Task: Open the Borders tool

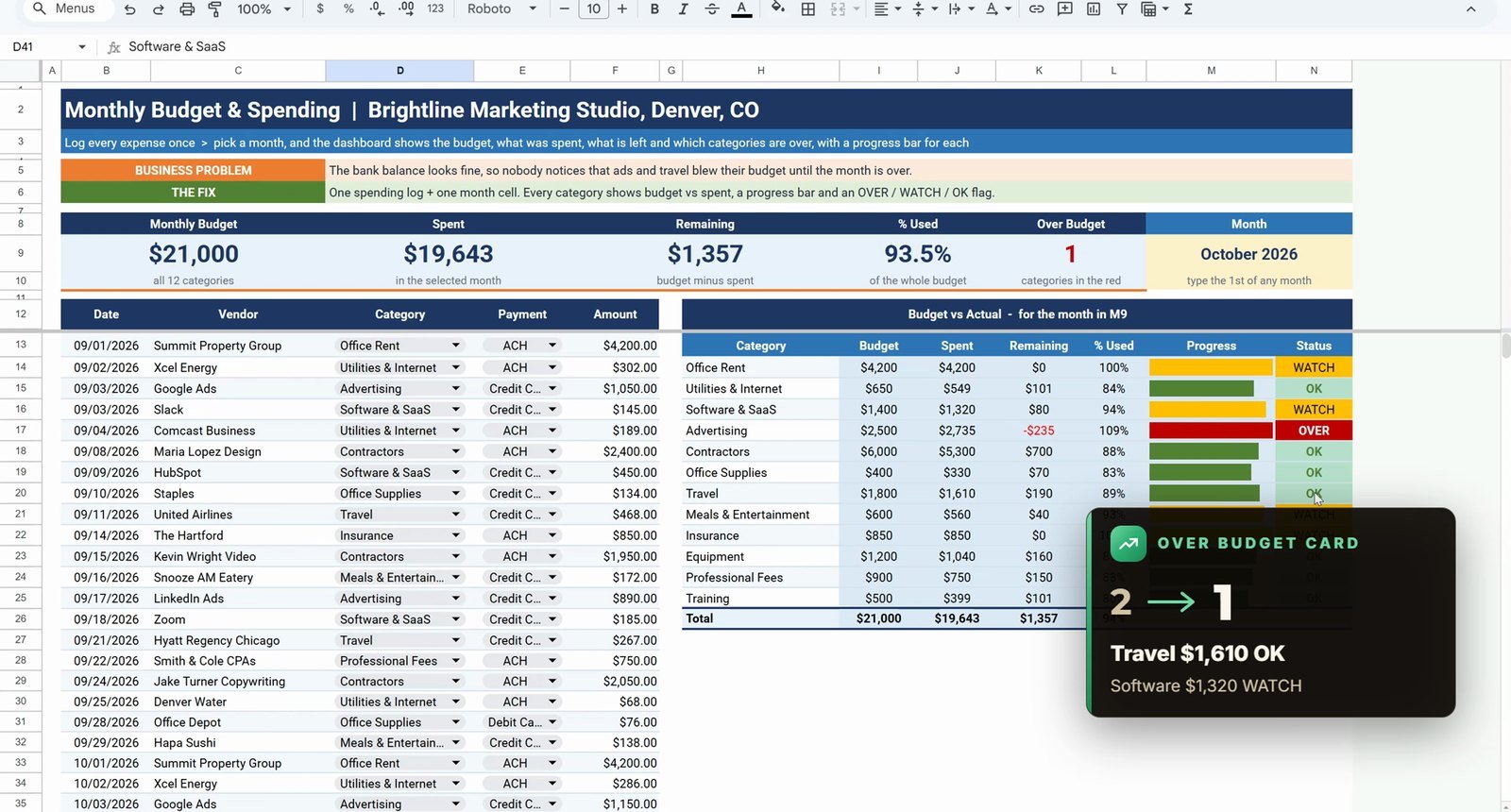Action: tap(808, 8)
